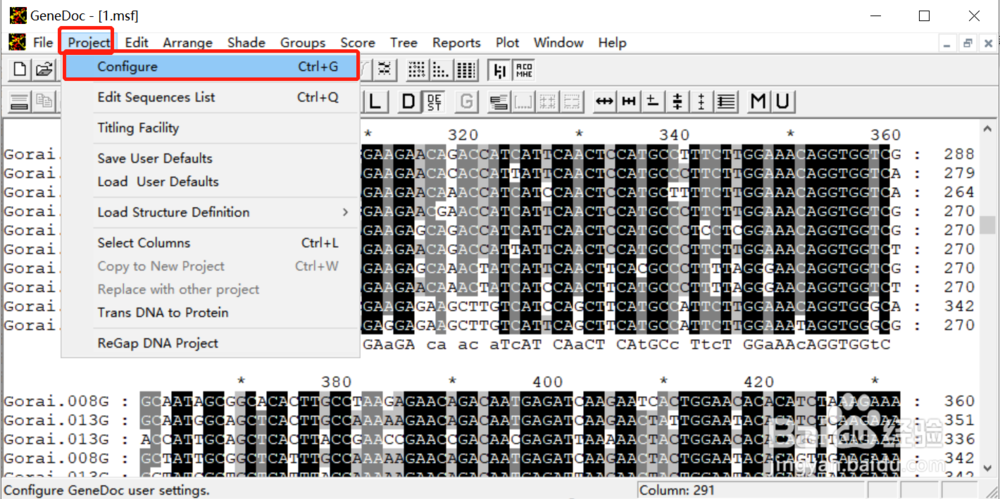The image size is (1000, 499).
Task: Expand Load Structure Definition submenu
Action: pos(211,212)
